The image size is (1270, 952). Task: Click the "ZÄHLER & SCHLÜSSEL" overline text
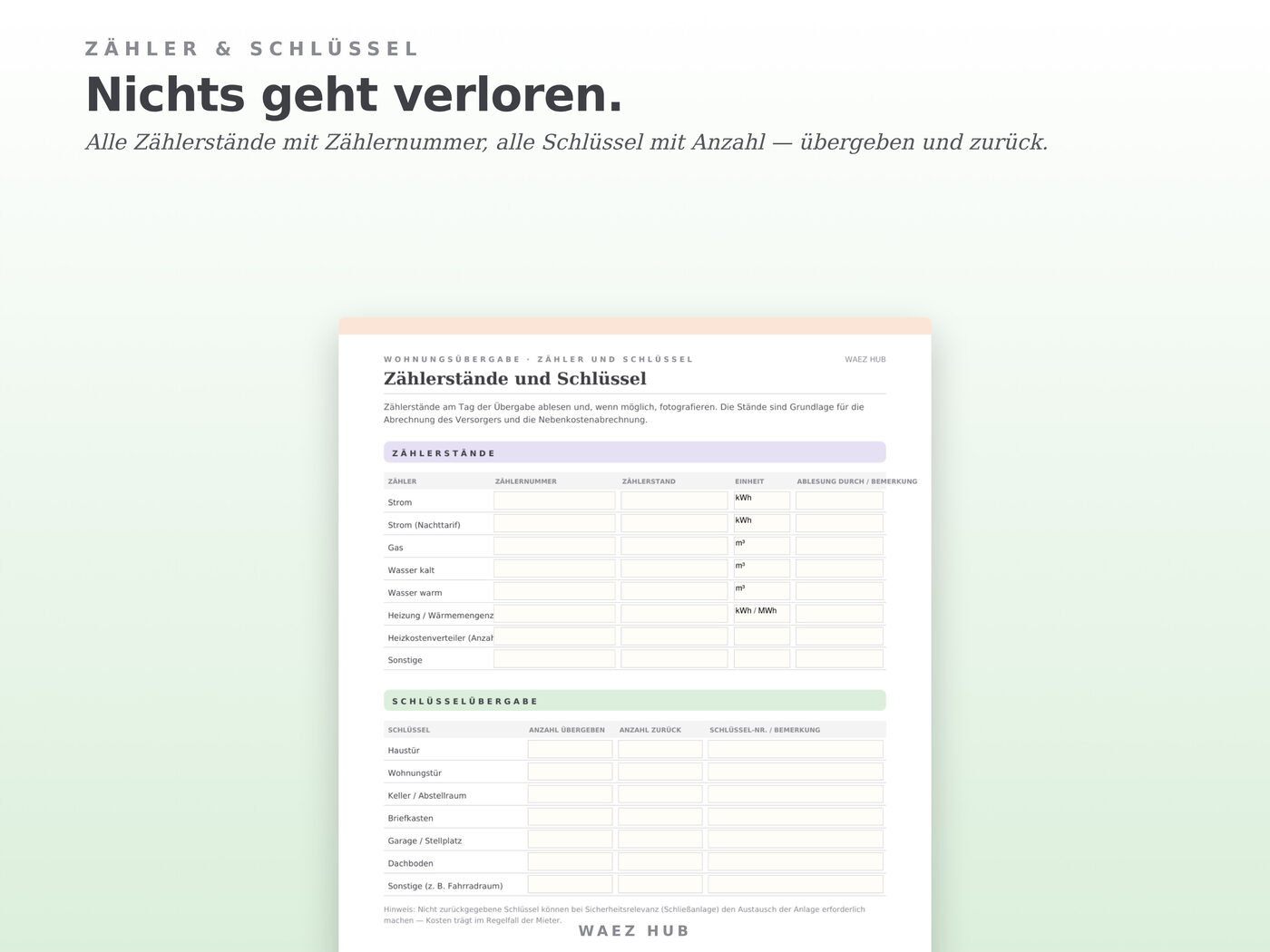click(x=251, y=49)
